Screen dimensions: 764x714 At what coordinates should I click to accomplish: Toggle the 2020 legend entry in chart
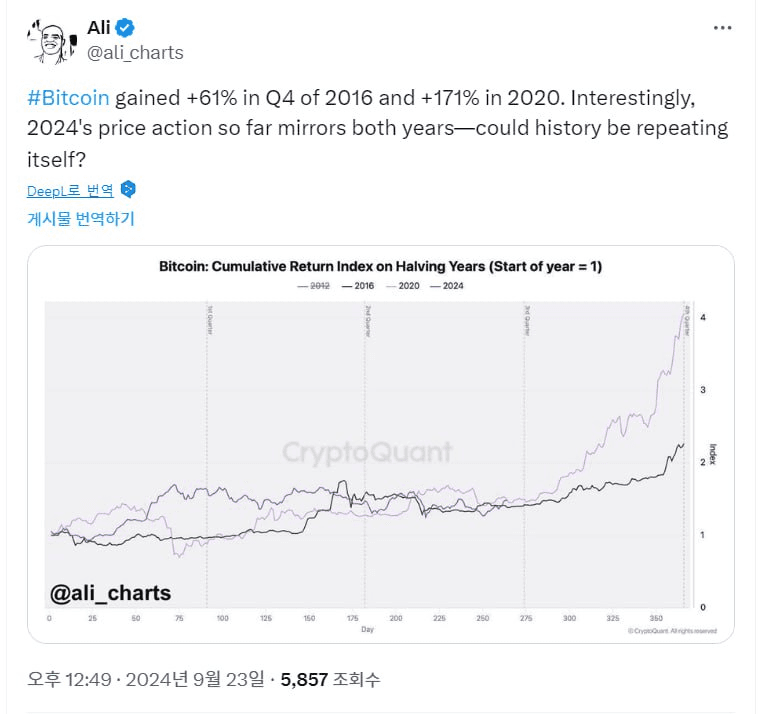[403, 286]
